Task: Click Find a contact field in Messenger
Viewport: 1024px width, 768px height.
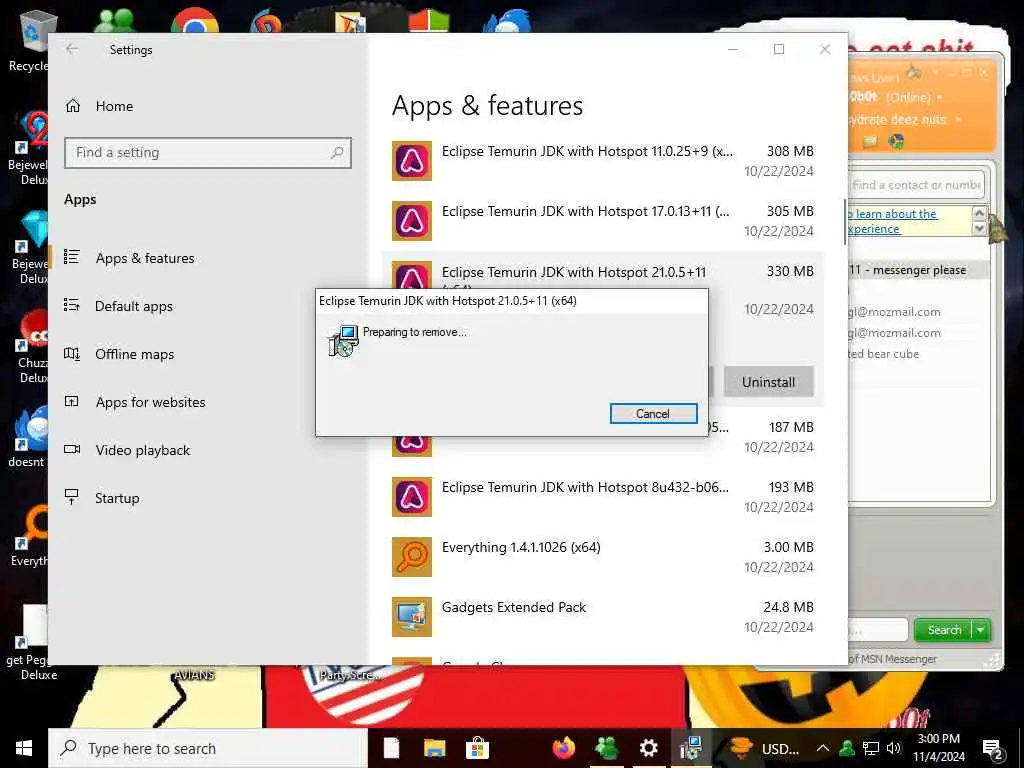Action: click(916, 185)
